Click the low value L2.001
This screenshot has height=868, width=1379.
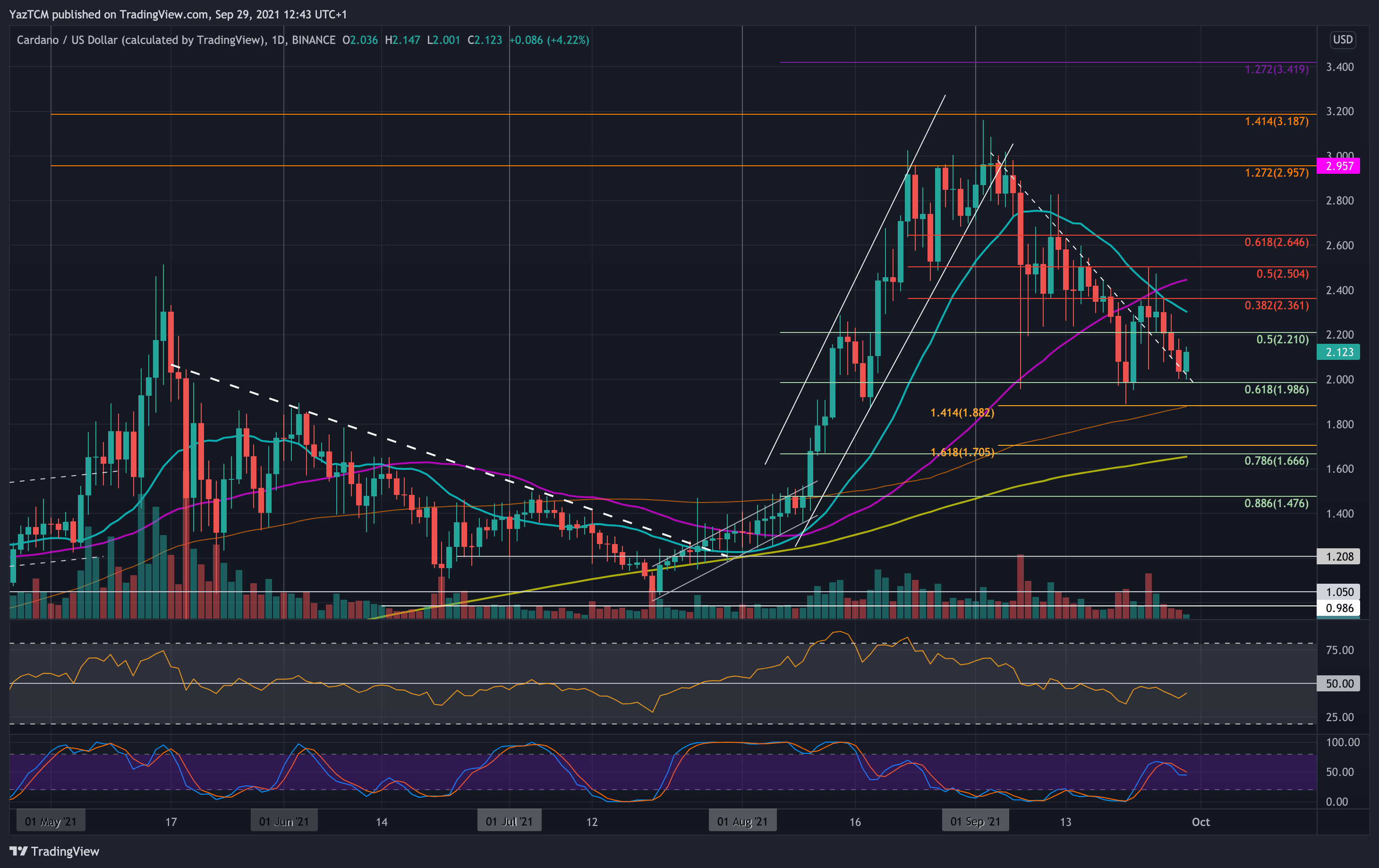coord(443,40)
